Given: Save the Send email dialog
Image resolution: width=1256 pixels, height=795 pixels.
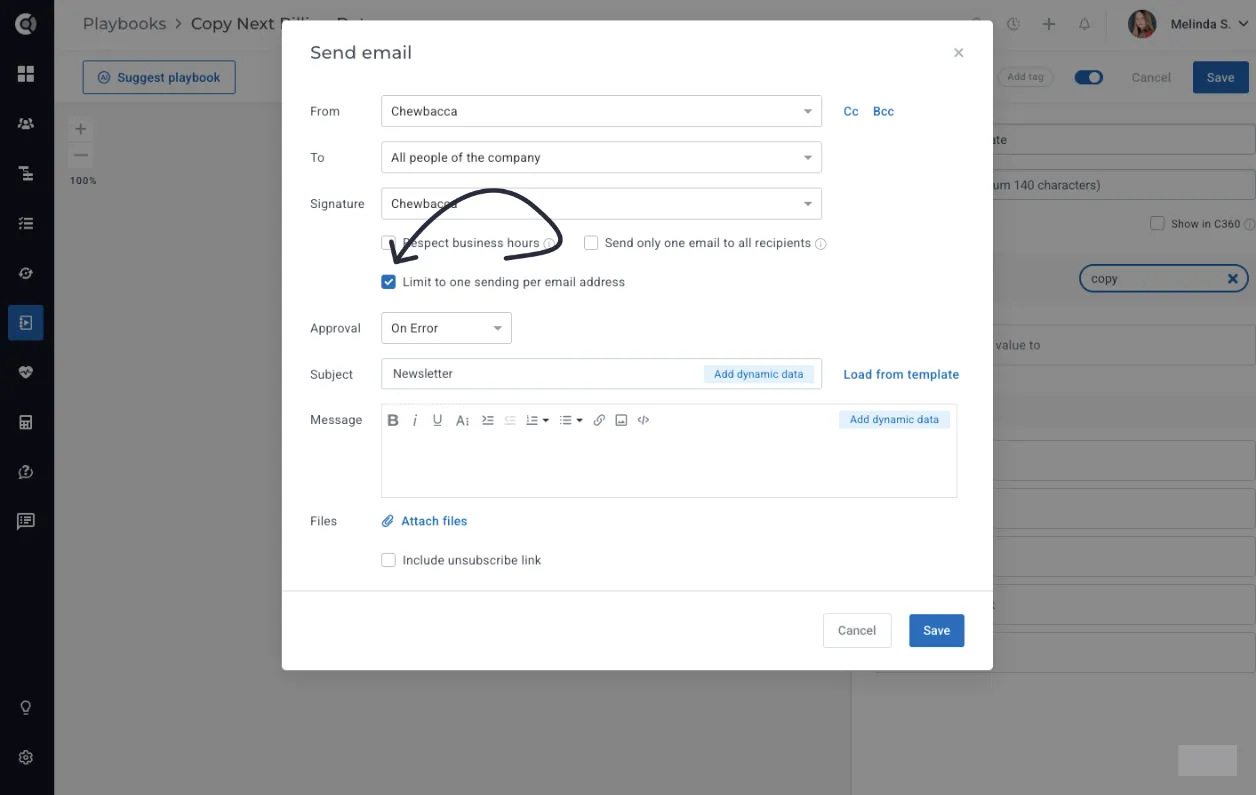Looking at the screenshot, I should click(936, 630).
